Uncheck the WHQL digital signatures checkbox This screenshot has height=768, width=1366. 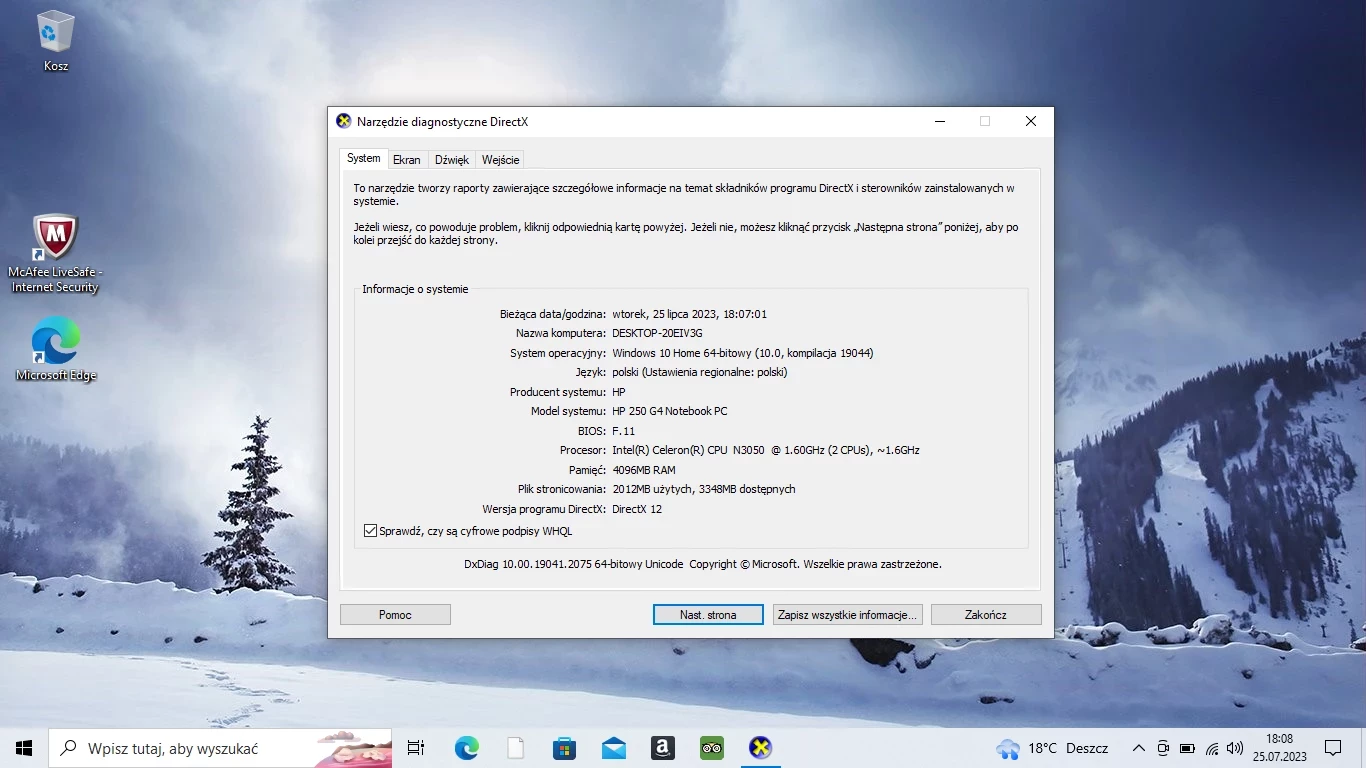(x=371, y=531)
